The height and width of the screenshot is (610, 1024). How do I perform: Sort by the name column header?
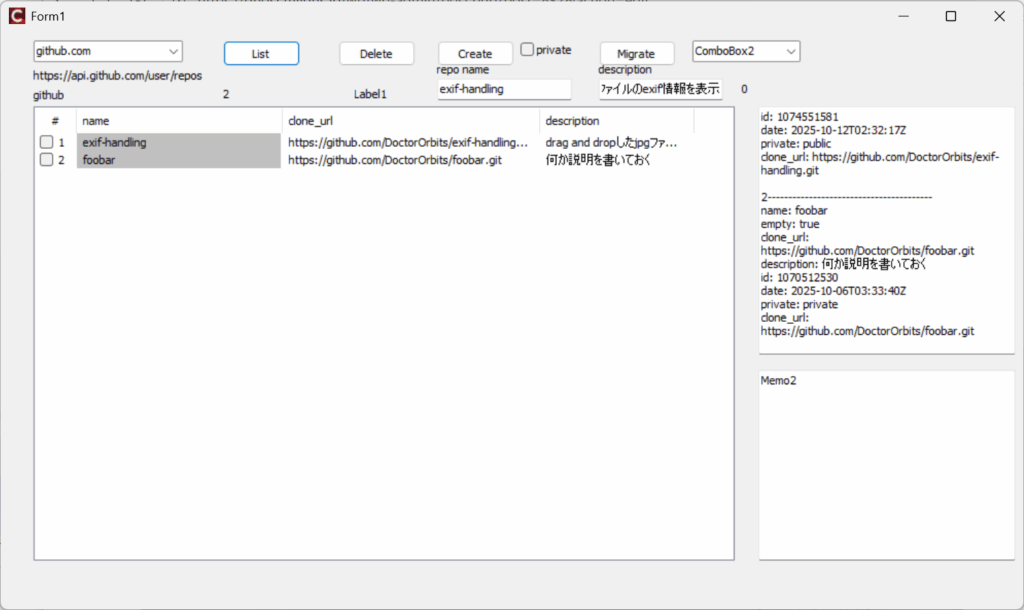tap(179, 121)
